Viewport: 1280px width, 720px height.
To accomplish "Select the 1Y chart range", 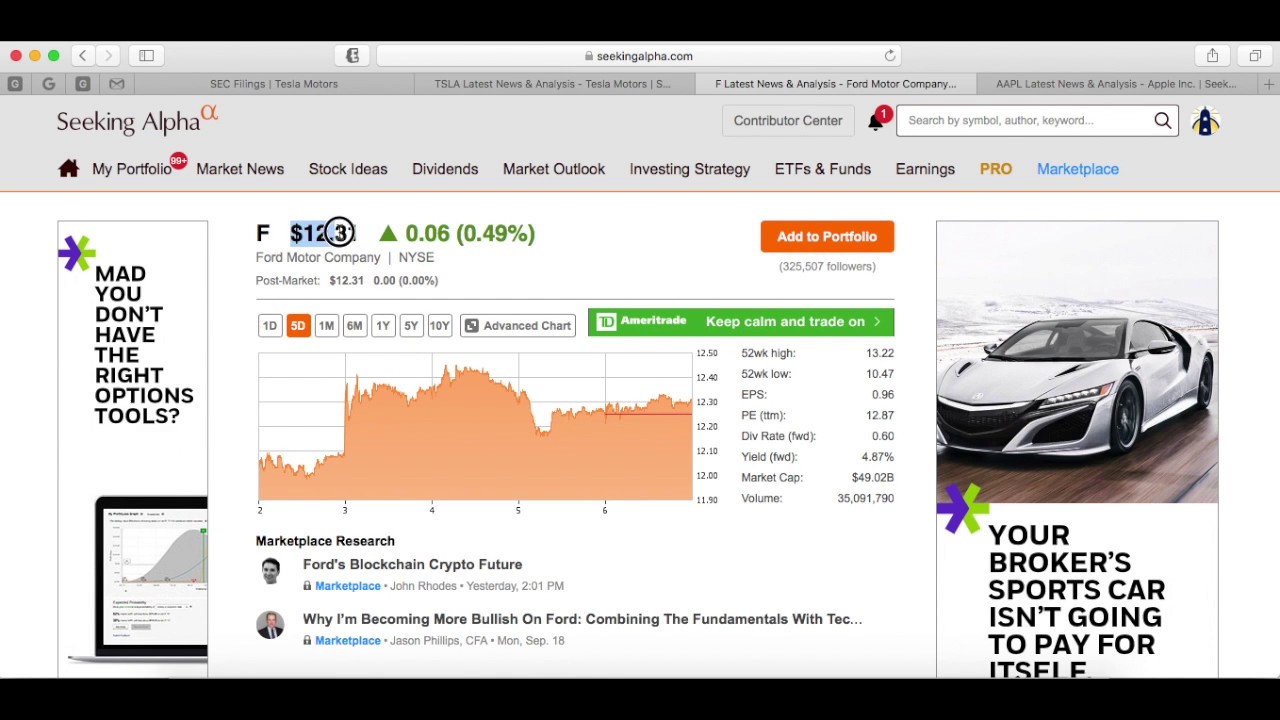I will pyautogui.click(x=383, y=326).
